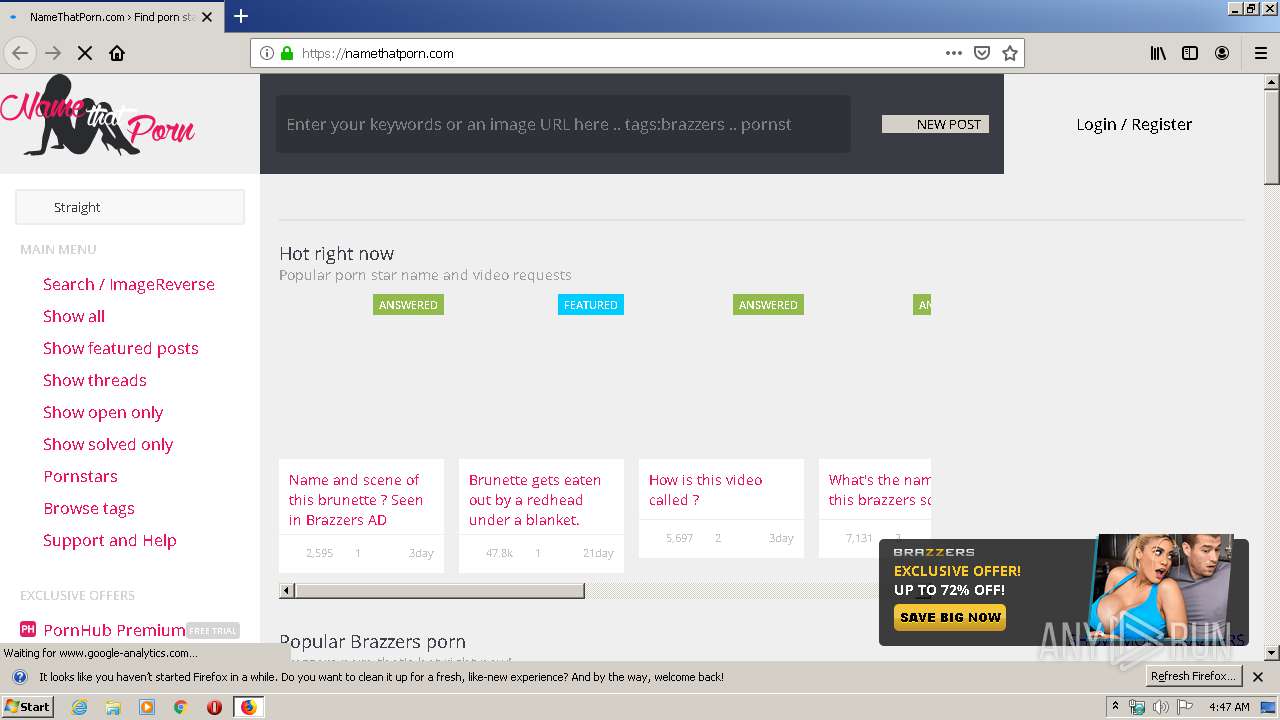
Task: Open Browse tags menu link
Action: click(89, 508)
